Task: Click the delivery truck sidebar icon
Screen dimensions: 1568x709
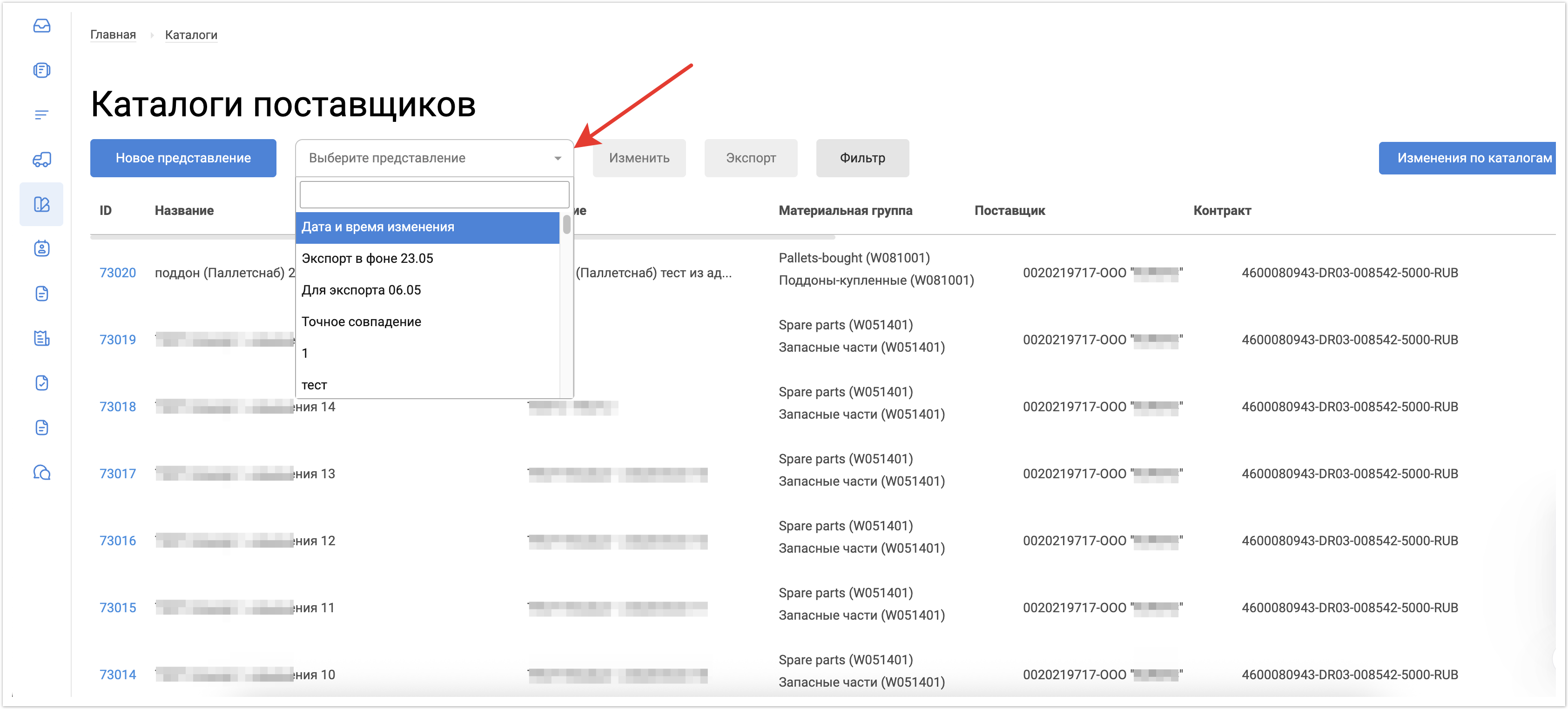Action: click(x=41, y=160)
